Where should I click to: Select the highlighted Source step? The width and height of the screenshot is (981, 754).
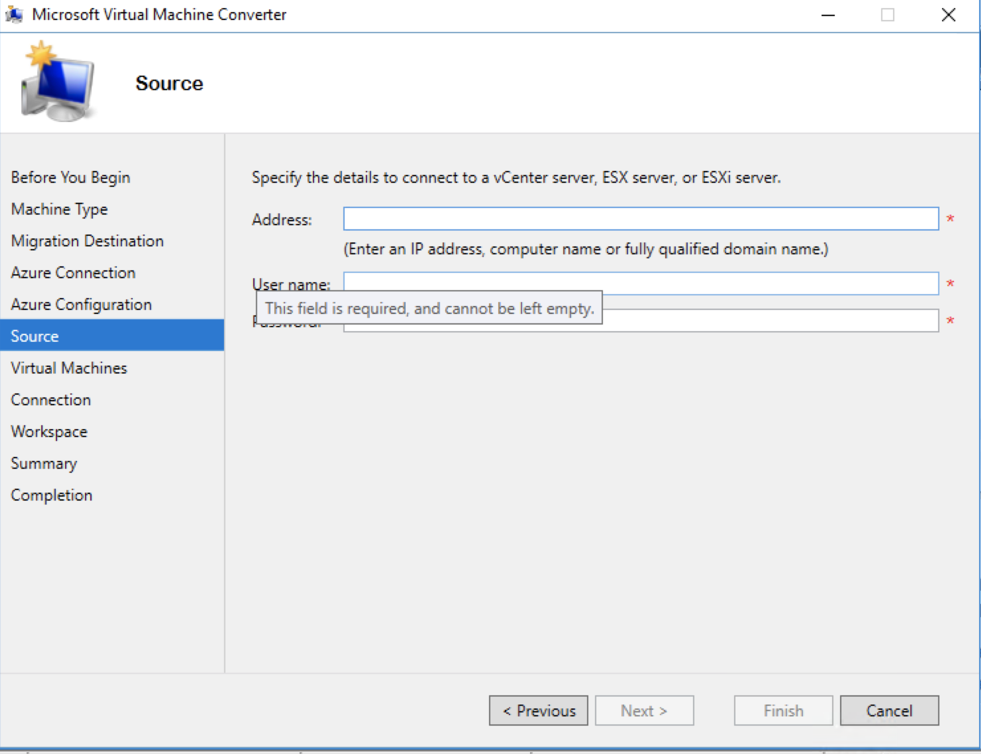112,335
